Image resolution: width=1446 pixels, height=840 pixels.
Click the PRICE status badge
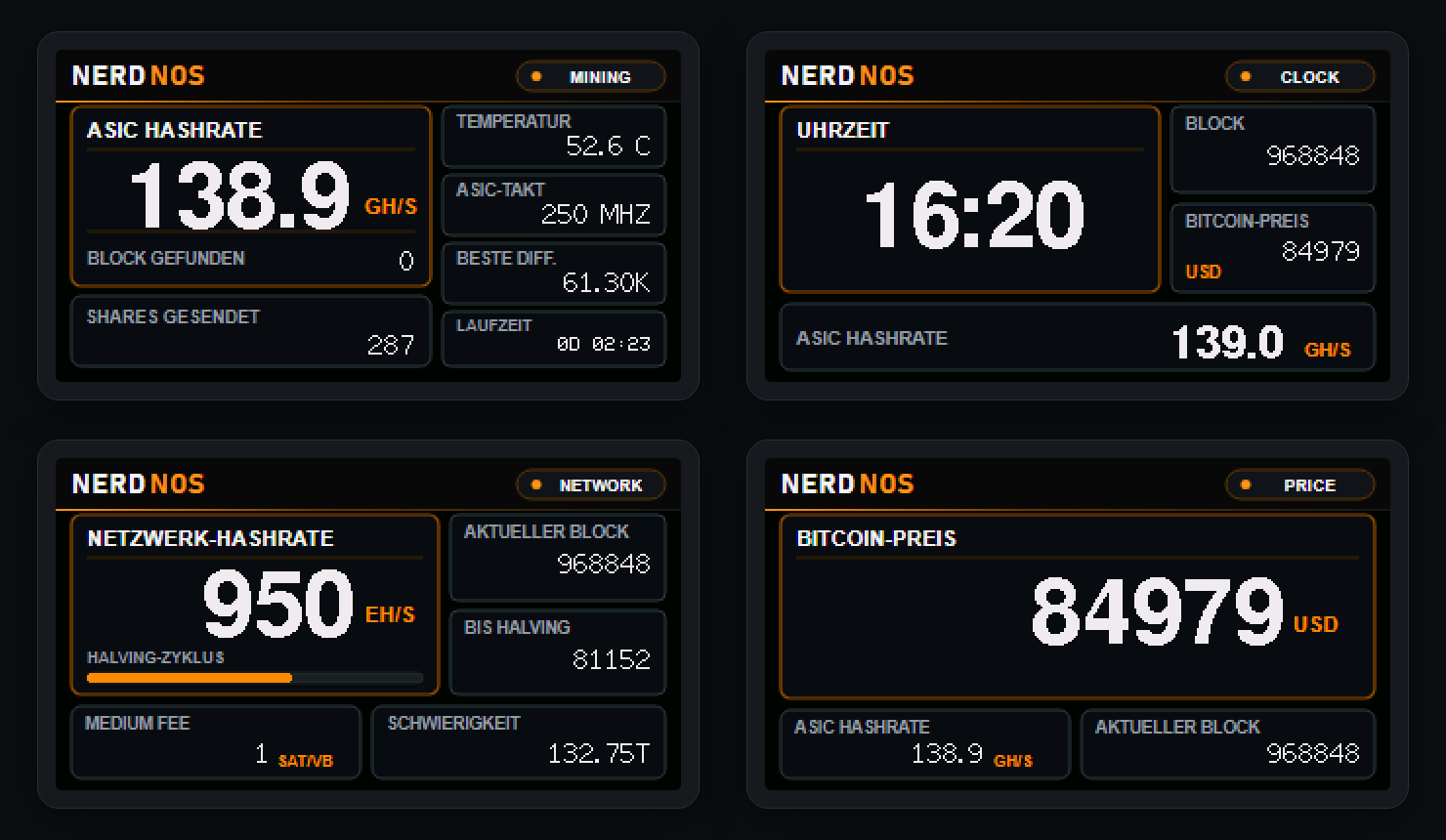pyautogui.click(x=1300, y=484)
